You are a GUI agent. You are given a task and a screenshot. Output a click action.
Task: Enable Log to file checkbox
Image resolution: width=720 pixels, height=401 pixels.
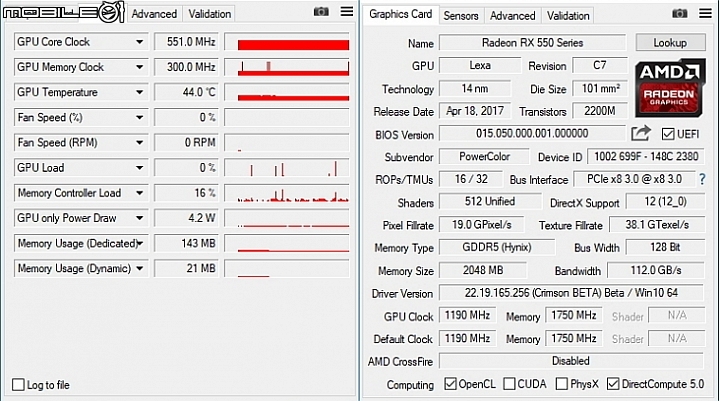(x=18, y=384)
